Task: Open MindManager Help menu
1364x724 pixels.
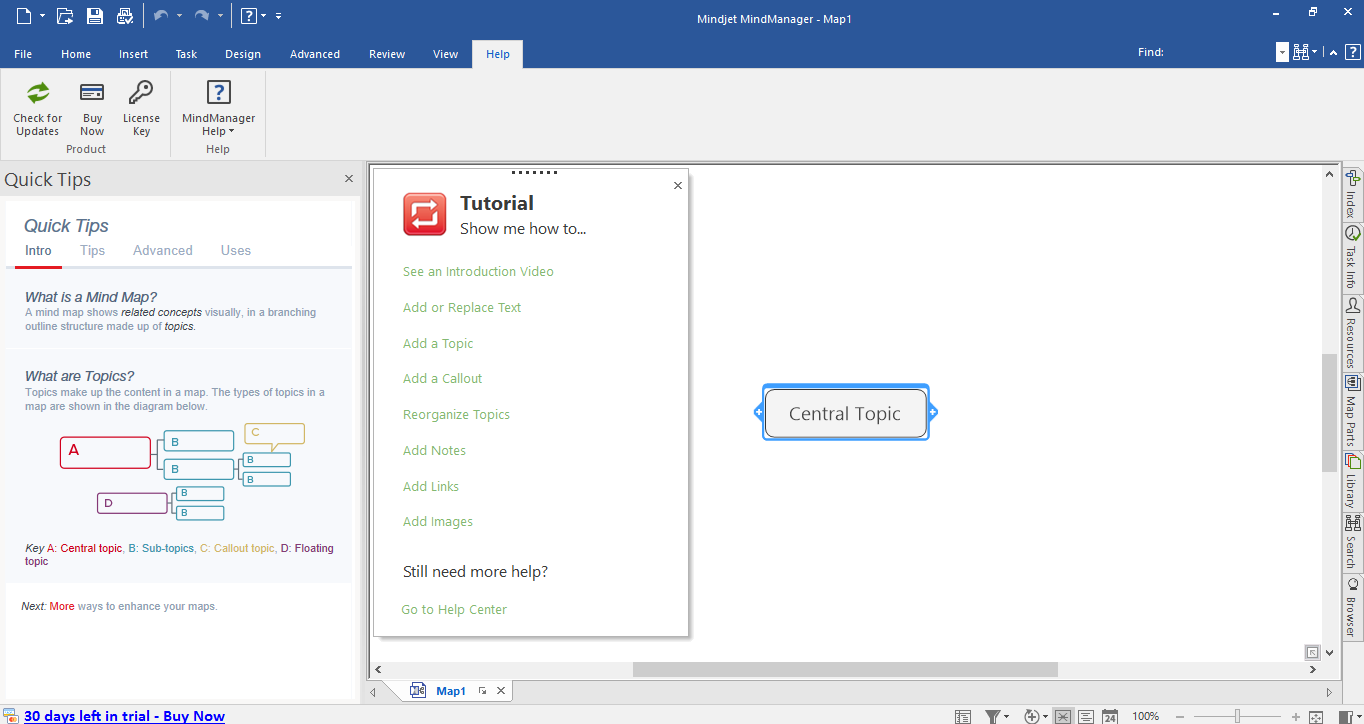Action: click(x=218, y=109)
